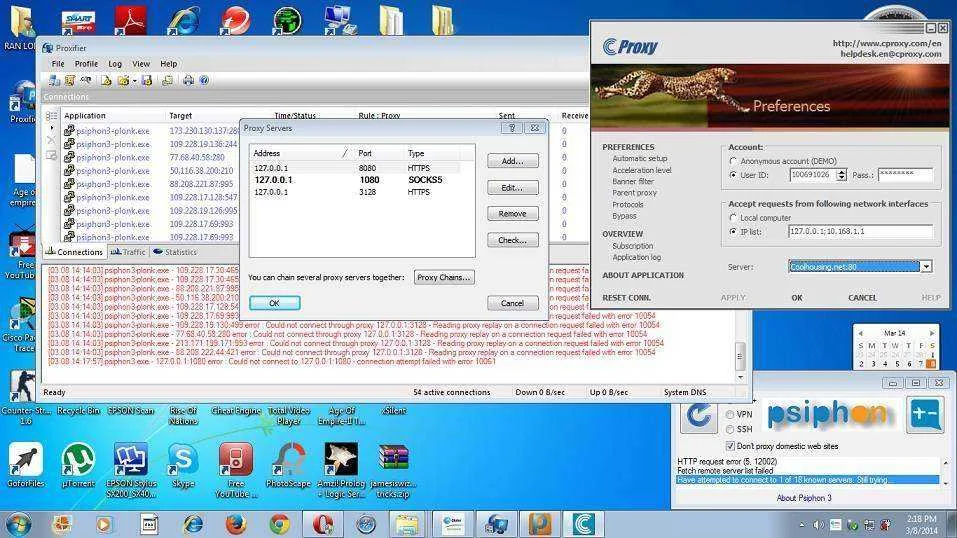This screenshot has height=538, width=957.
Task: Open Application log in CProxy overview
Action: pos(637,257)
